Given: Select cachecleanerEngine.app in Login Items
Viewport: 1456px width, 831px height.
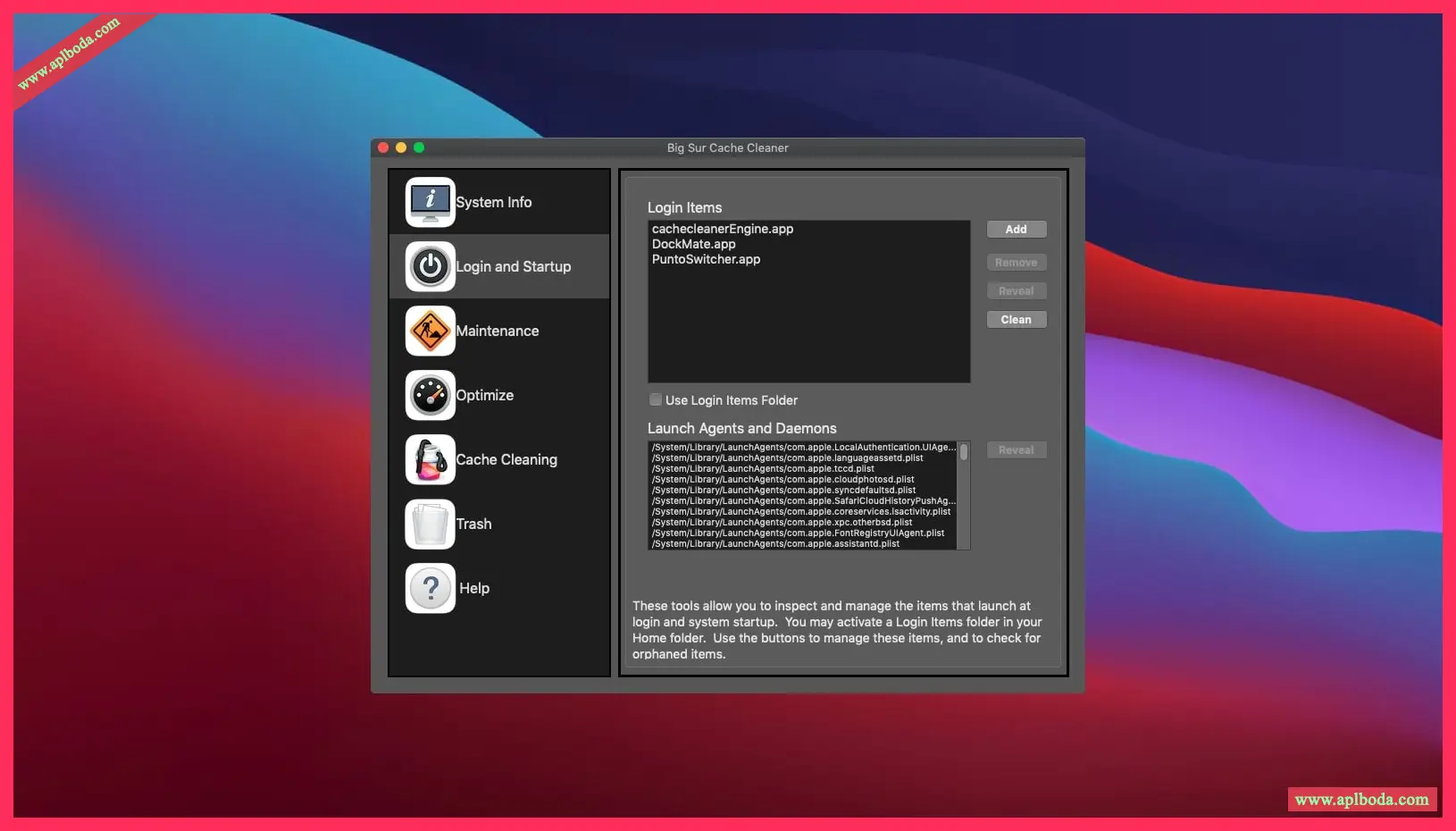Looking at the screenshot, I should click(723, 229).
